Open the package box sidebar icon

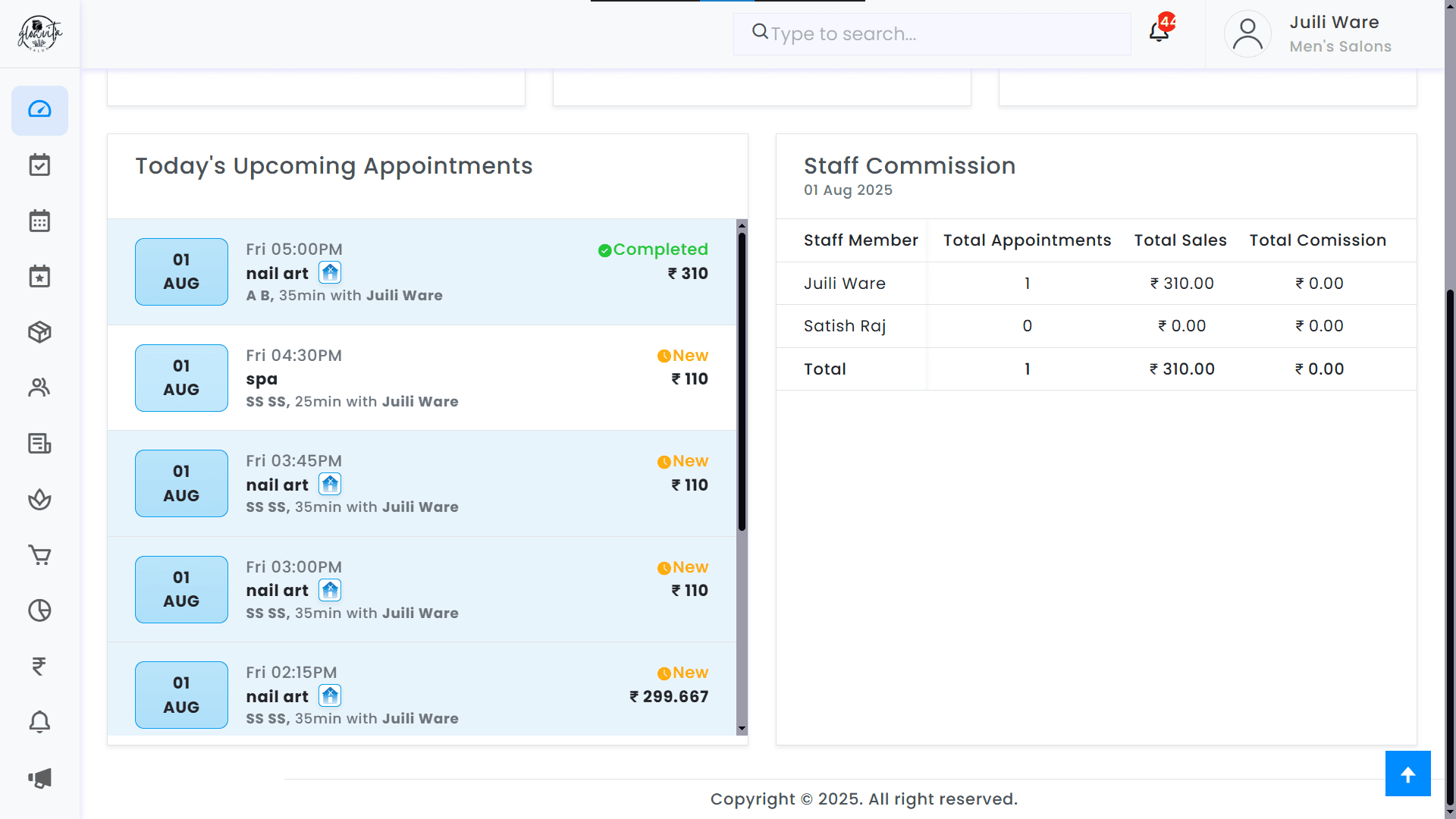(x=39, y=332)
